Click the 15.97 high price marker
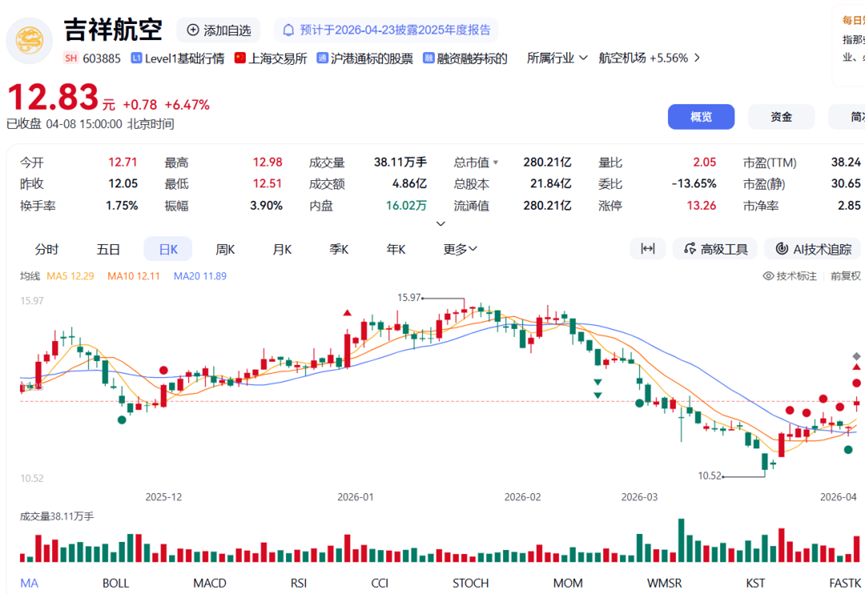Image resolution: width=865 pixels, height=594 pixels. click(411, 298)
